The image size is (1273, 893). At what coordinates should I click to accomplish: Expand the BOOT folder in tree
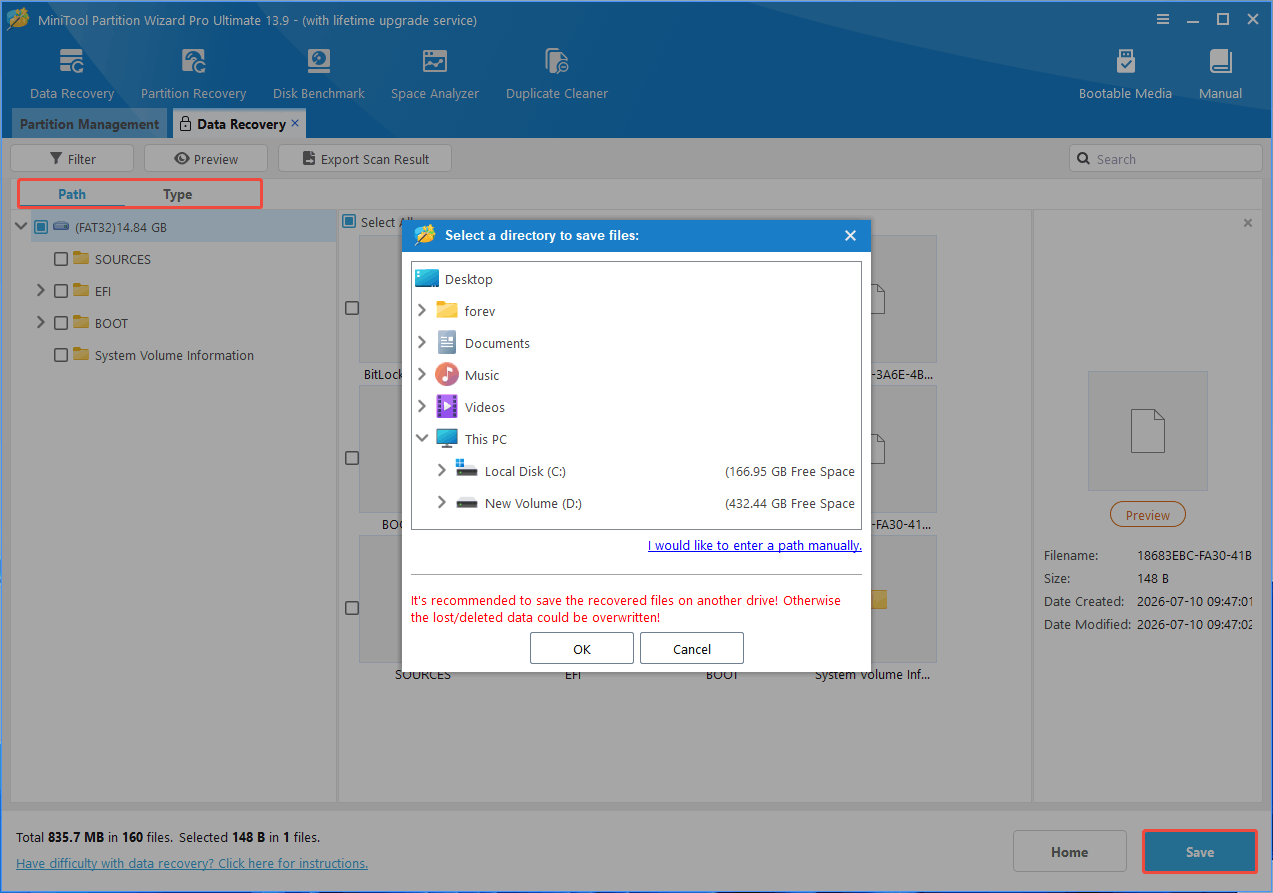pos(41,323)
